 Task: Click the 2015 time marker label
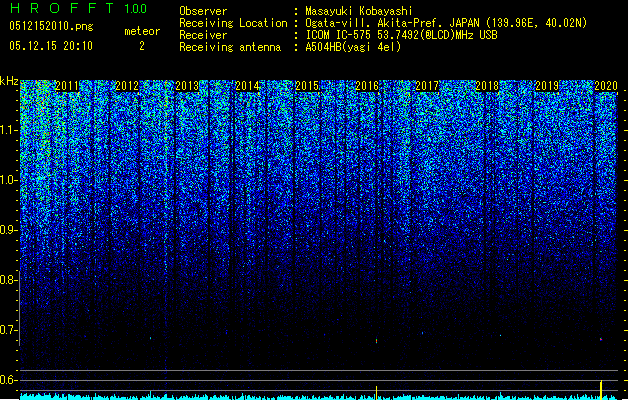(x=307, y=86)
